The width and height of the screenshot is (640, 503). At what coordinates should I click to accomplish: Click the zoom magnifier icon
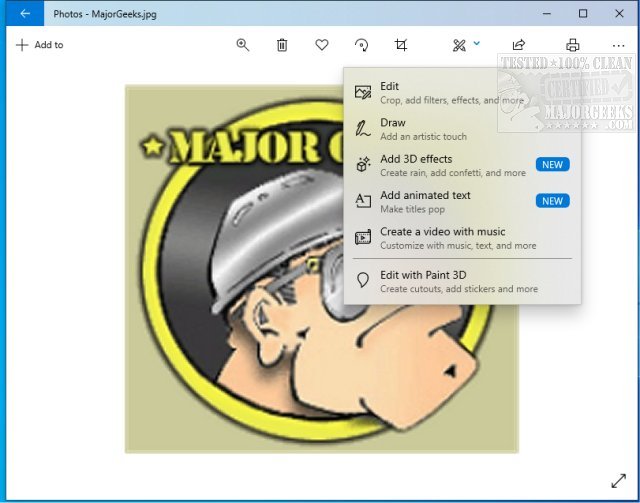pyautogui.click(x=242, y=45)
